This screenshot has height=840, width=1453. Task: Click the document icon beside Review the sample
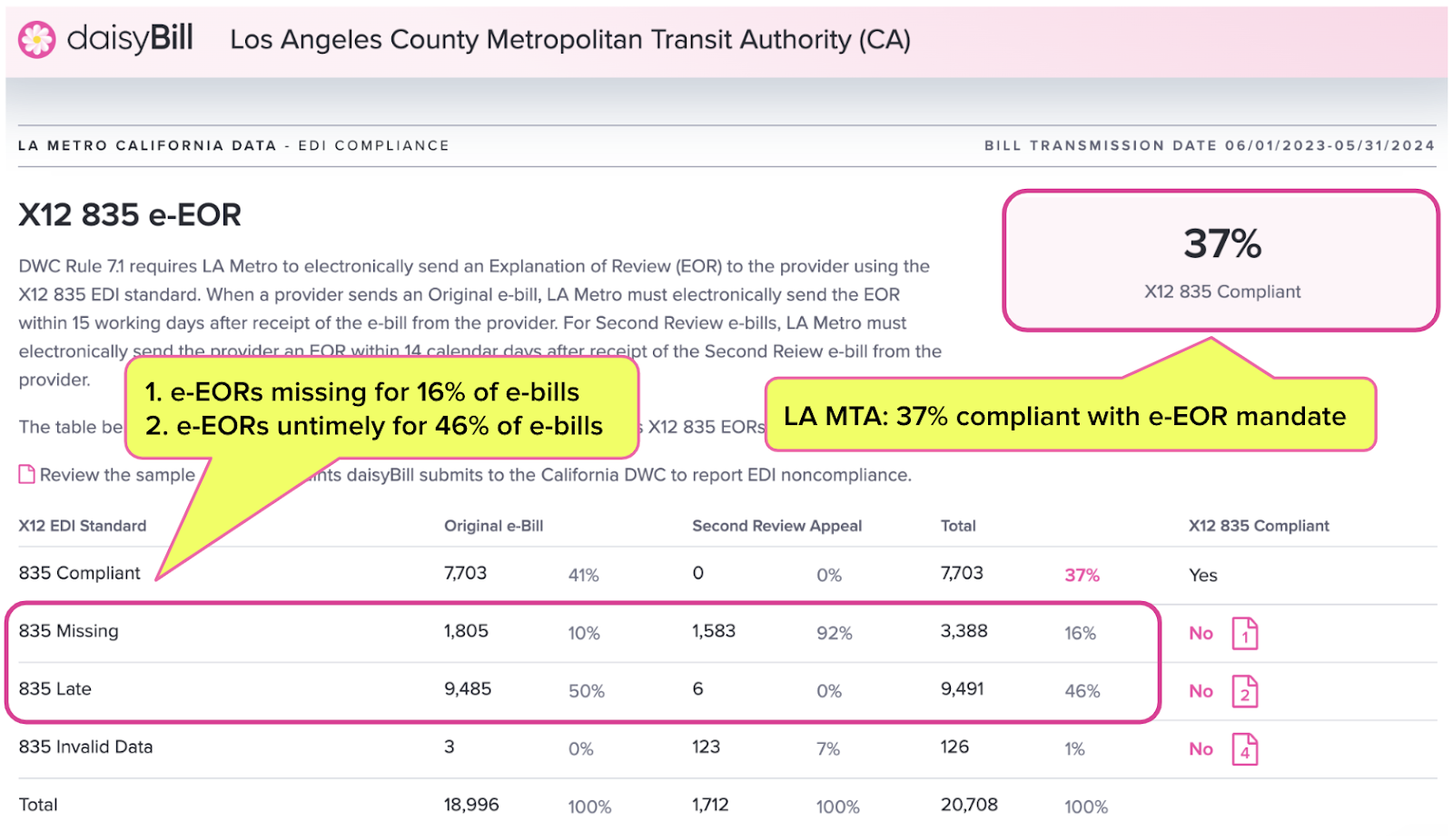point(27,474)
